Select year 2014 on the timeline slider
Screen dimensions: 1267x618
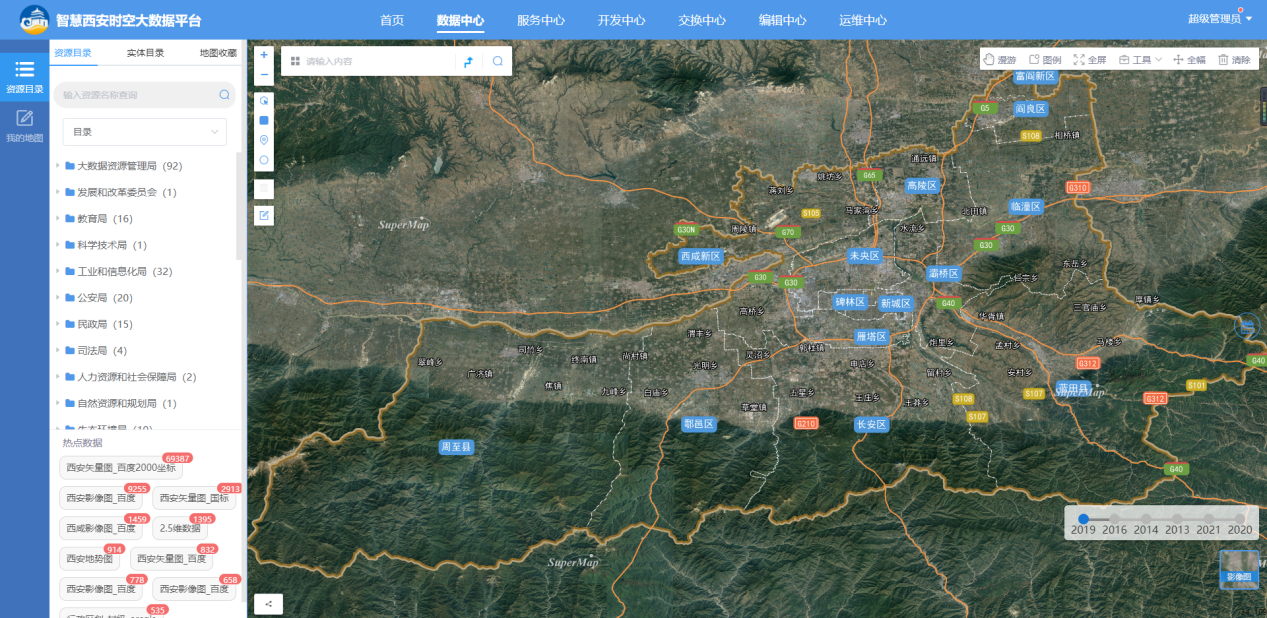1146,519
